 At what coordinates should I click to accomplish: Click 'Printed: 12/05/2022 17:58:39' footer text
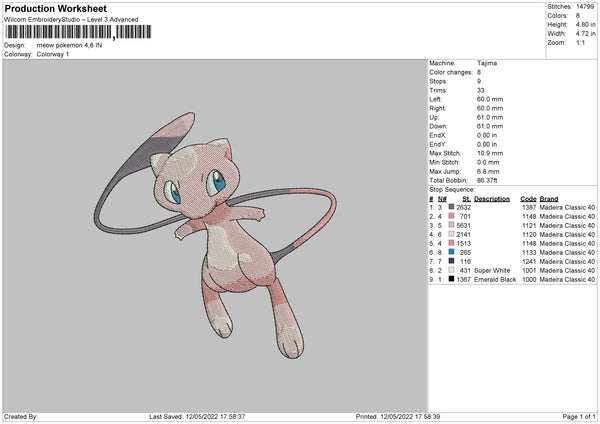pos(398,416)
